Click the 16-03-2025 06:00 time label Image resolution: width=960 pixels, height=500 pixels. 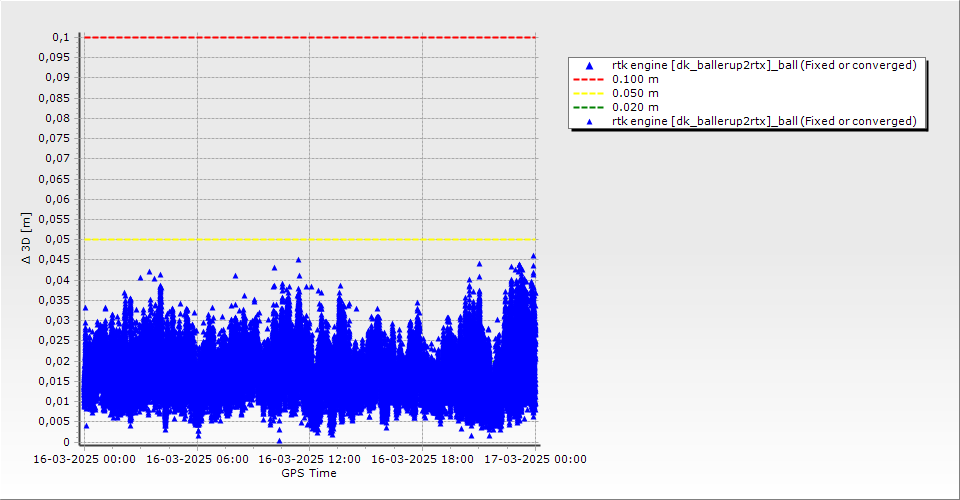(197, 459)
